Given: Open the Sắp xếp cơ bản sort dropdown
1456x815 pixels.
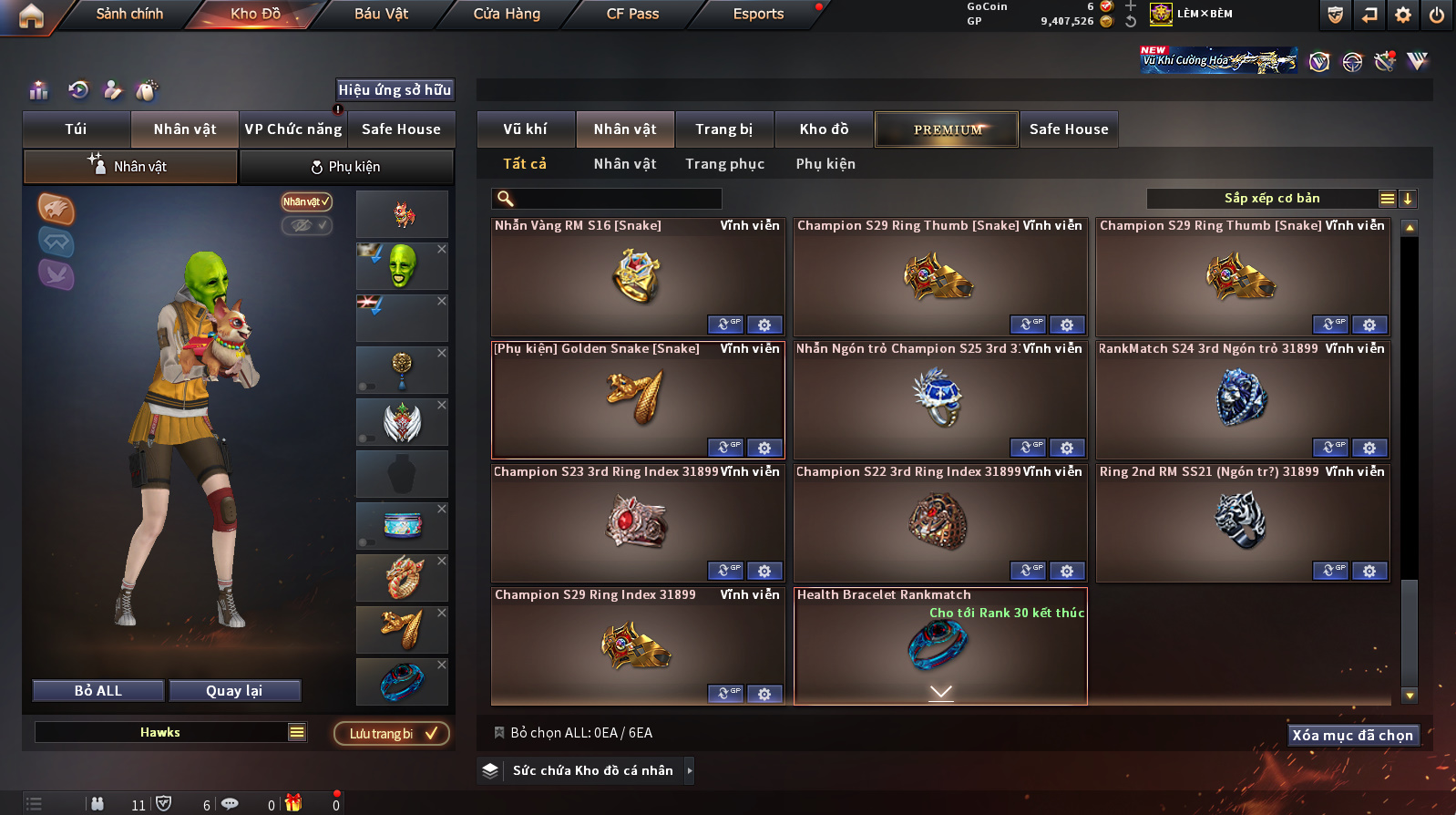Looking at the screenshot, I should pos(1272,199).
